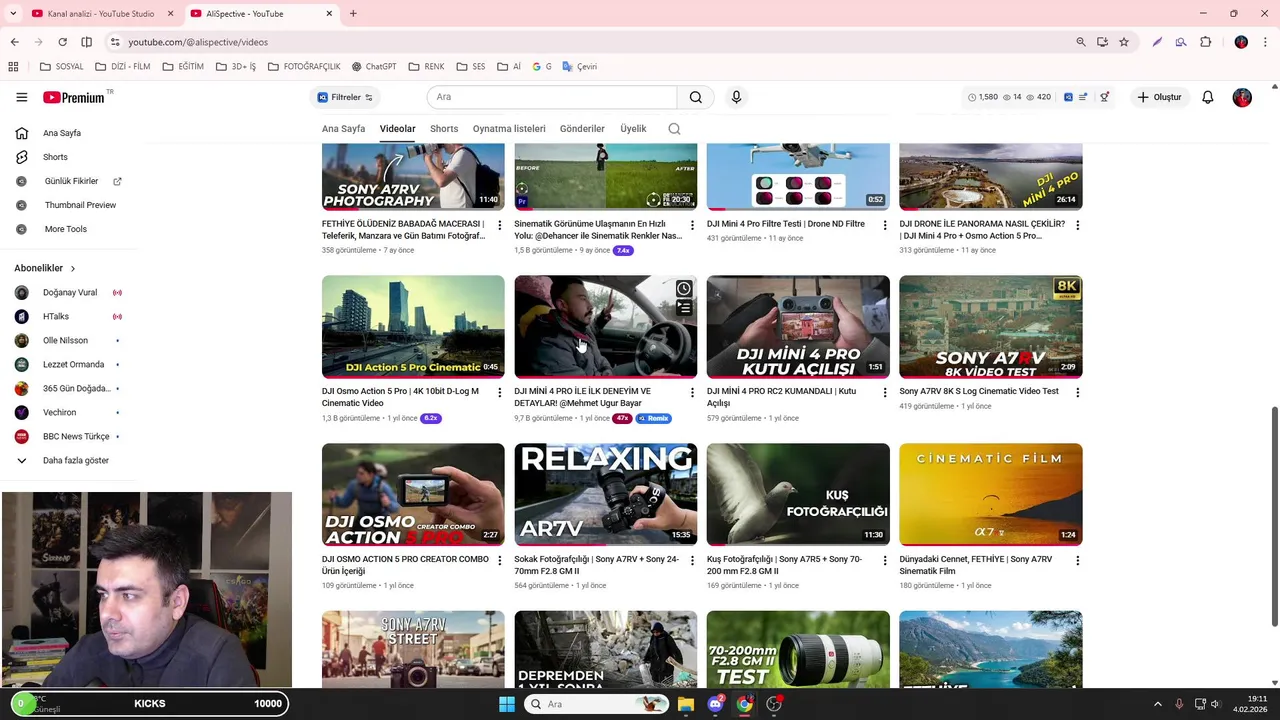Switch to Üyelik tab
The image size is (1280, 720).
(x=633, y=129)
